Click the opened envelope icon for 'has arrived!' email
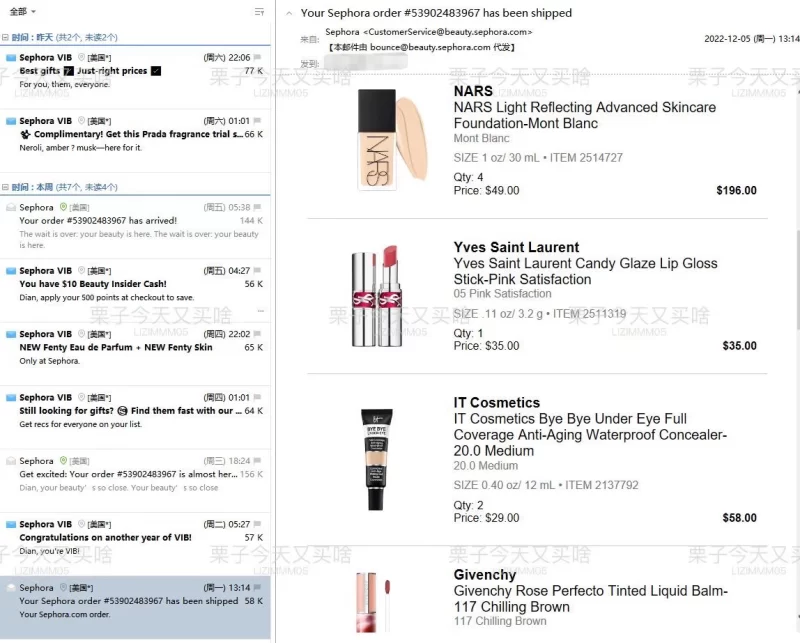This screenshot has height=643, width=800. click(11, 207)
